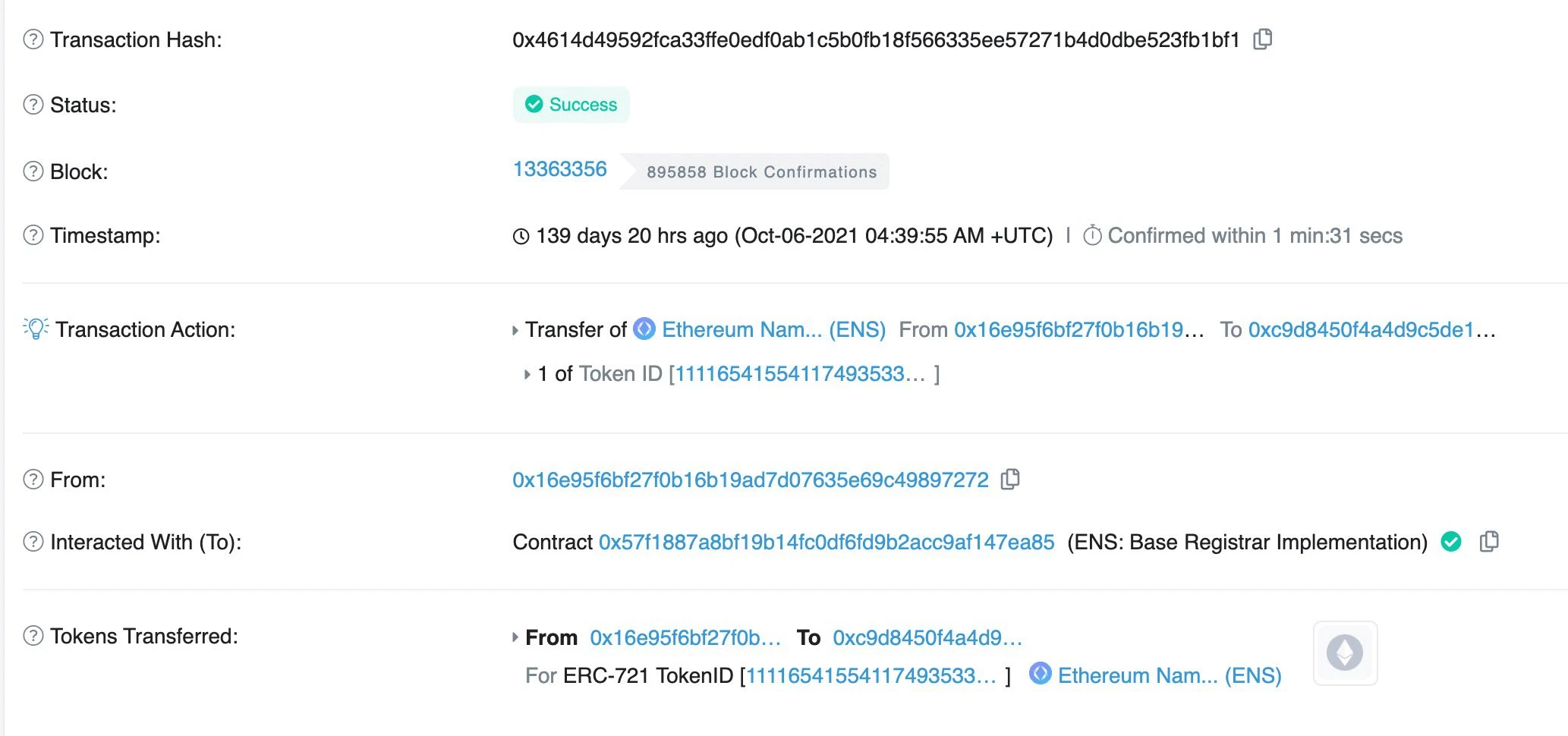The width and height of the screenshot is (1568, 736).
Task: Click the verified contract green checkmark
Action: pyautogui.click(x=1451, y=542)
